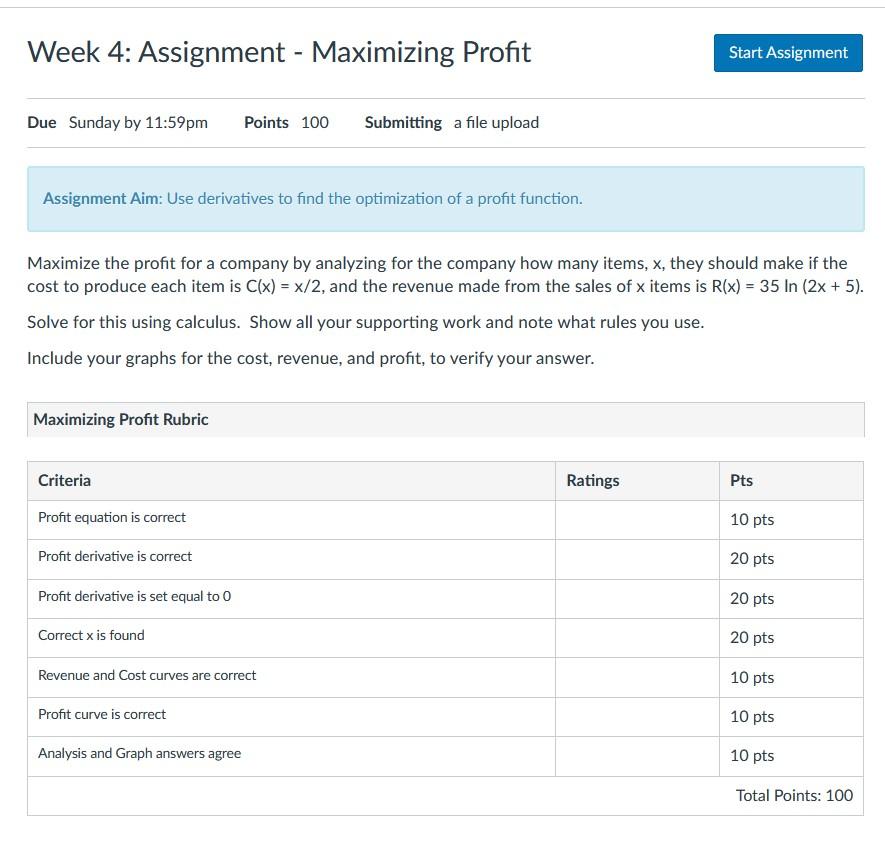Select the Due Sunday by 11:59pm text
885x842 pixels.
click(123, 122)
